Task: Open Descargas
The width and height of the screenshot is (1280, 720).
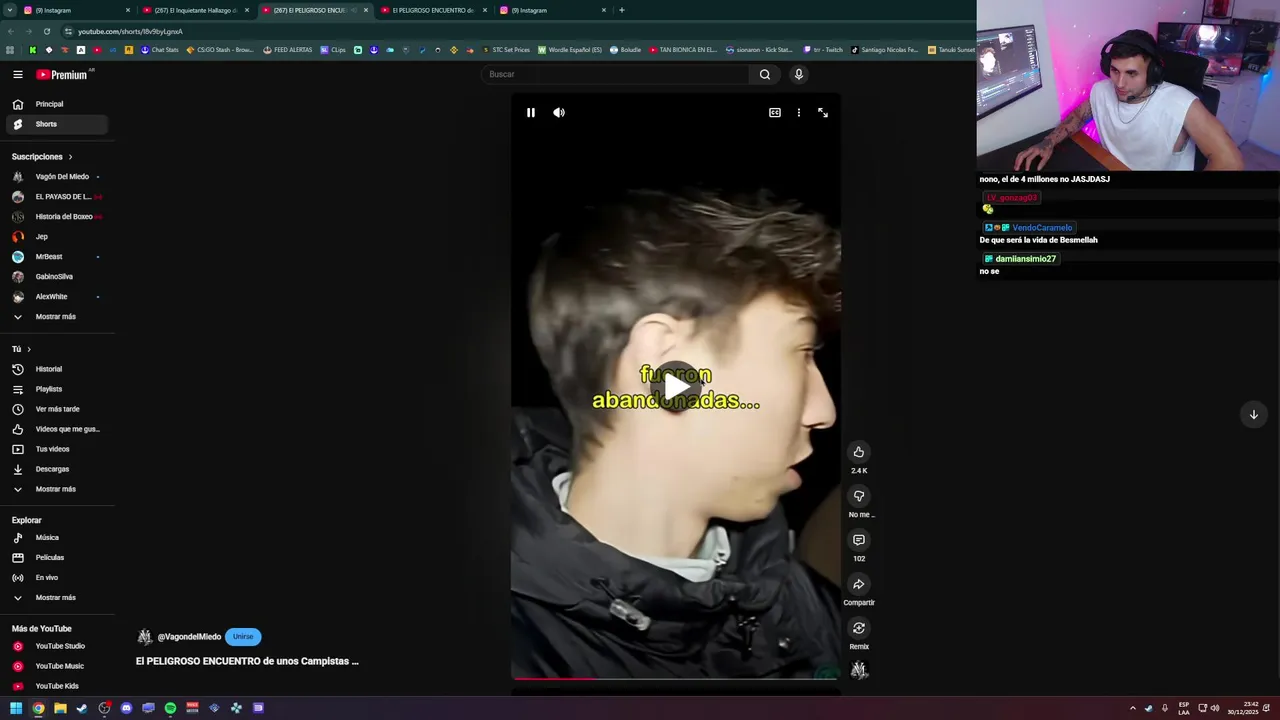Action: coord(57,469)
